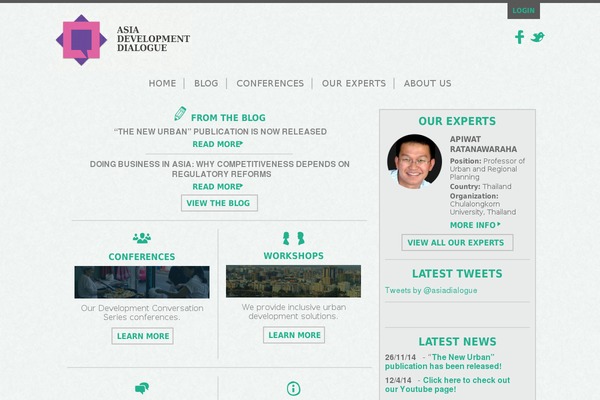Click the people group icon above Conferences
The height and width of the screenshot is (400, 600).
[x=142, y=238]
